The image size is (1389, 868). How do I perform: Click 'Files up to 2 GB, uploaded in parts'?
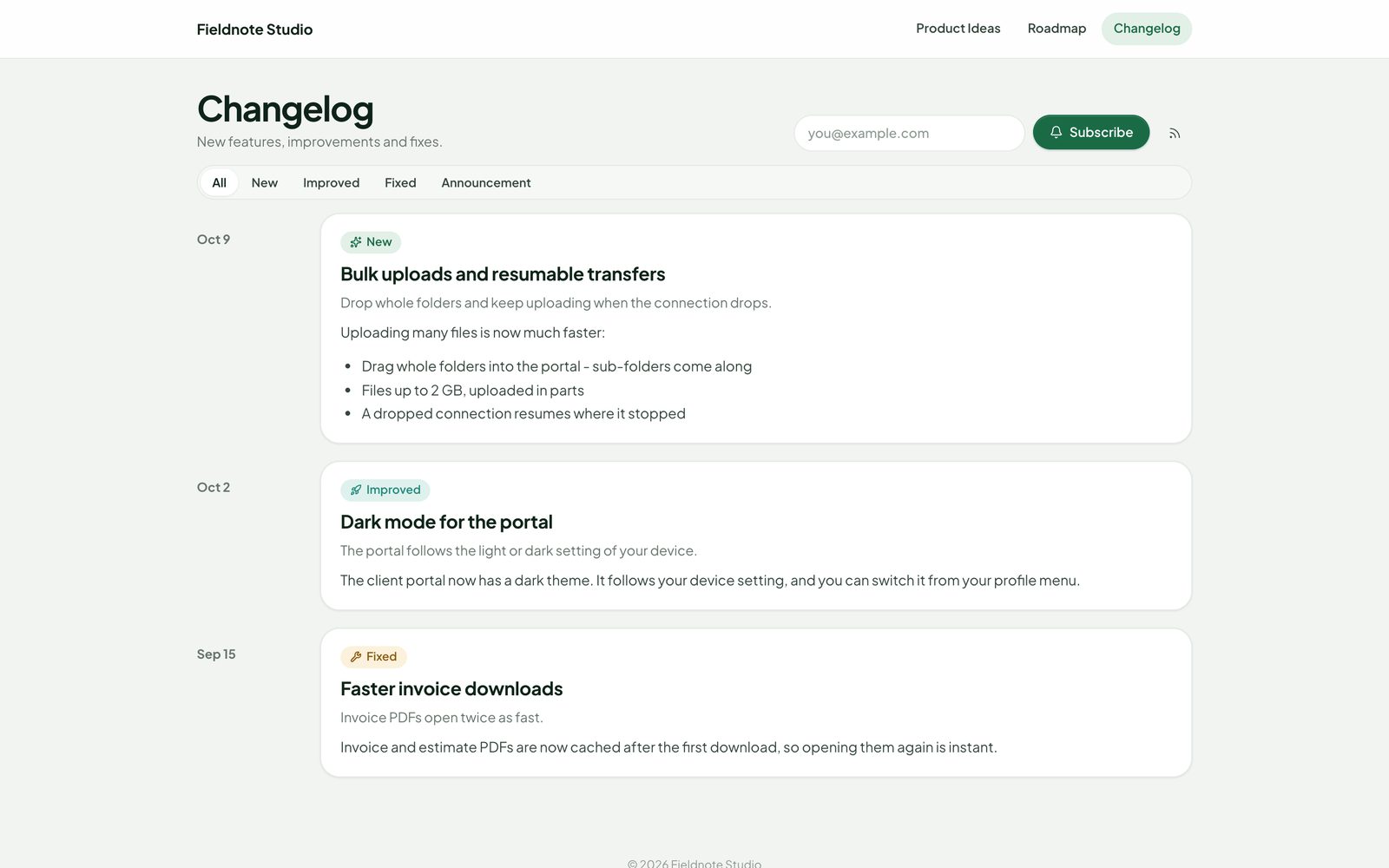click(x=473, y=391)
